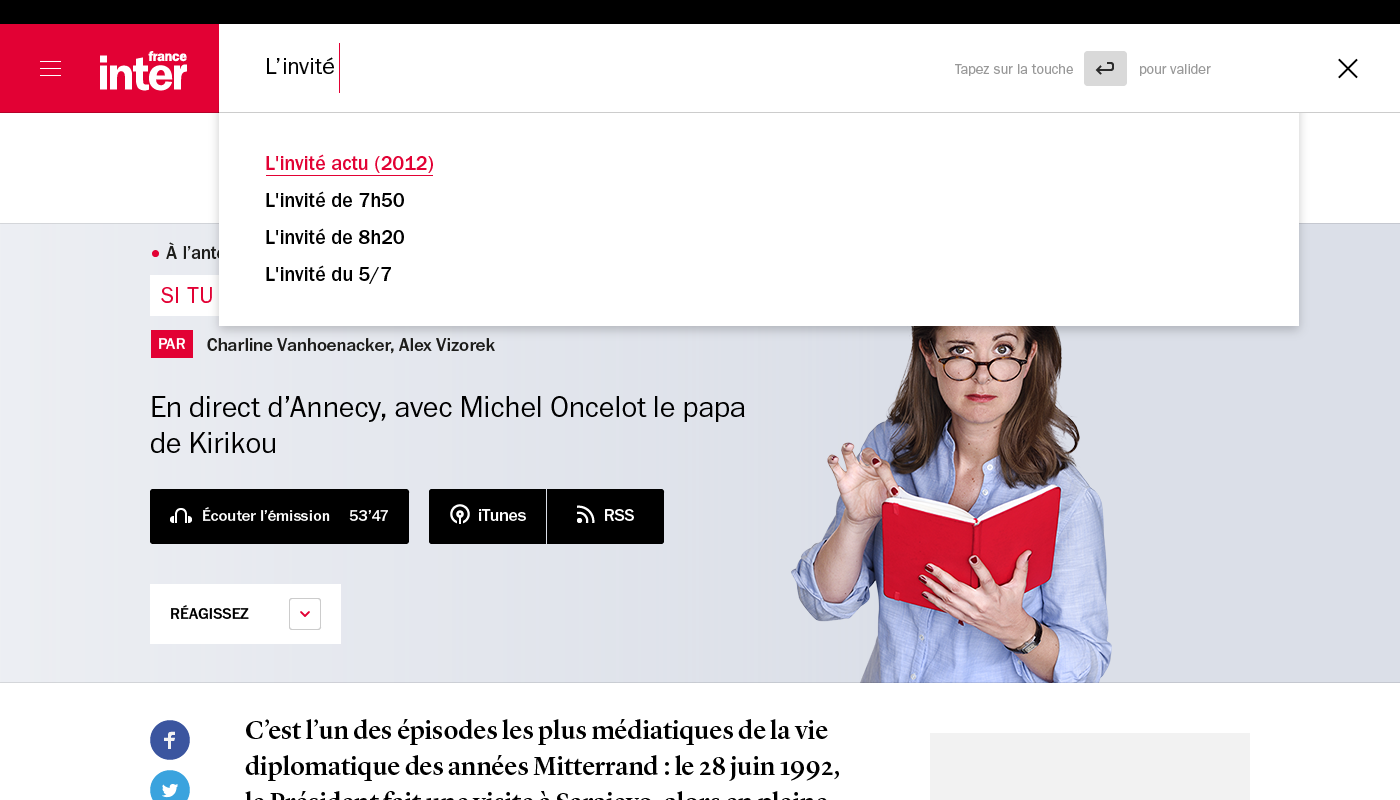Screen dimensions: 1400x800
Task: Choose L'invité du 5/7 suggestion
Action: pyautogui.click(x=328, y=274)
